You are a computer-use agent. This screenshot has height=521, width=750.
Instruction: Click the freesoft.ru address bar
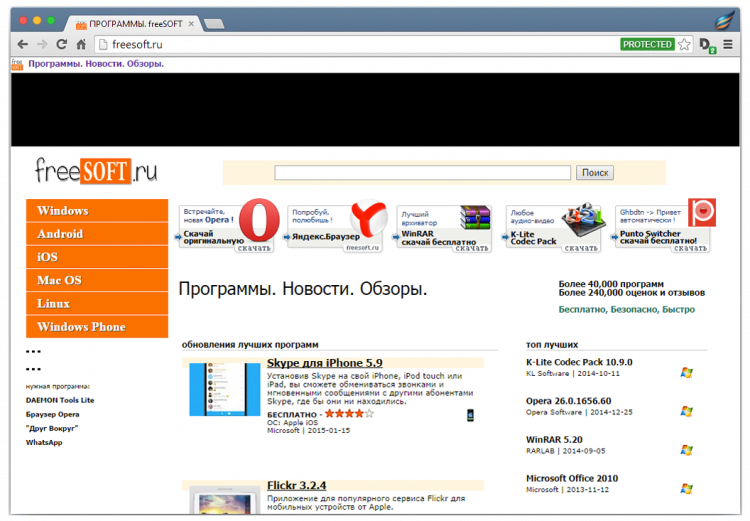[x=359, y=44]
